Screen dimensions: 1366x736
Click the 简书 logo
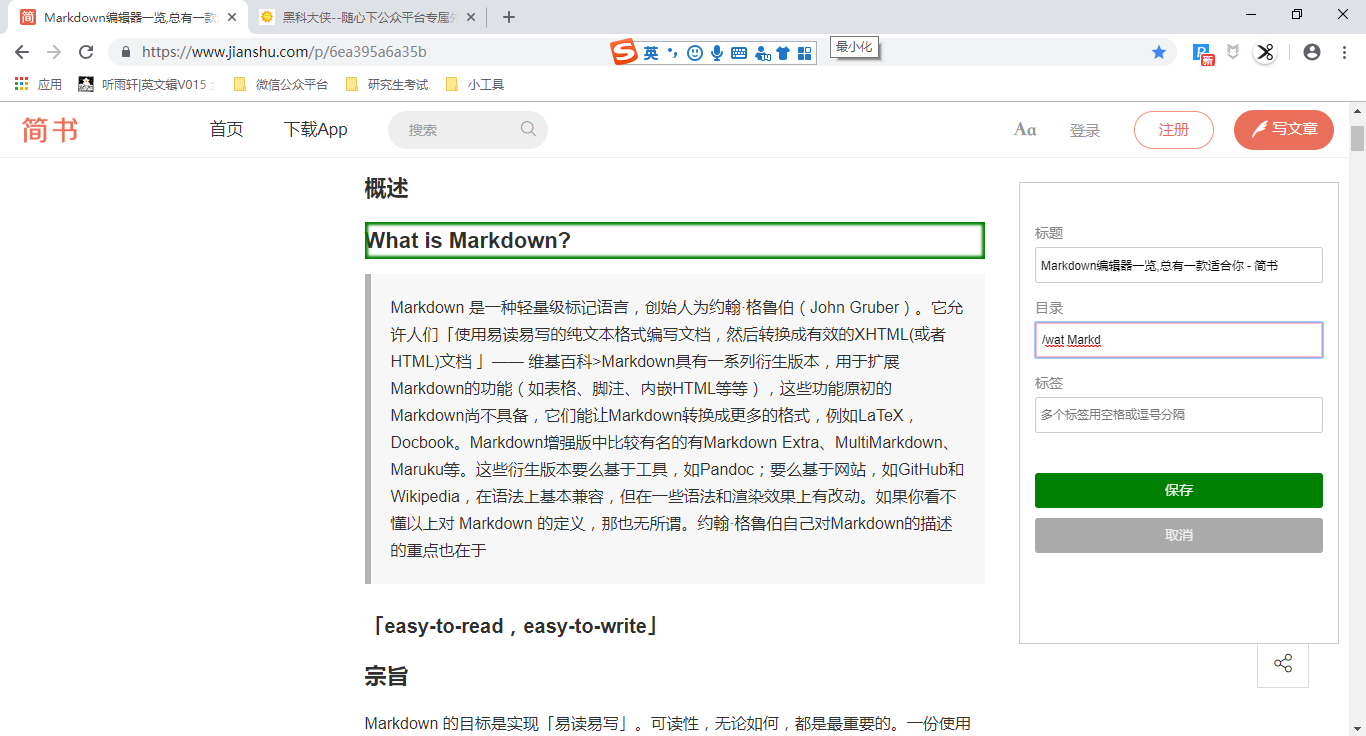(x=49, y=129)
